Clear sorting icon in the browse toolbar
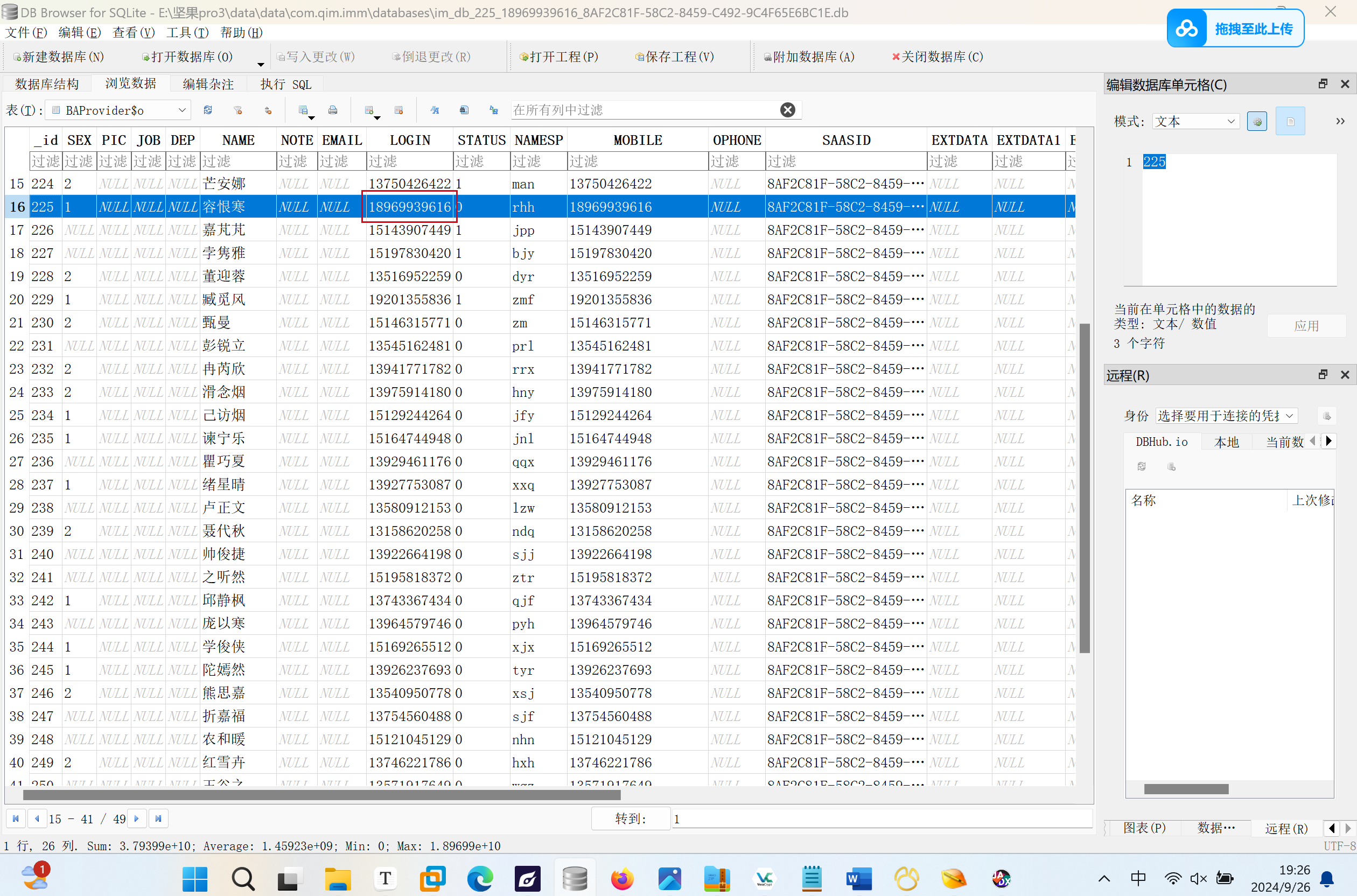1357x896 pixels. tap(268, 110)
